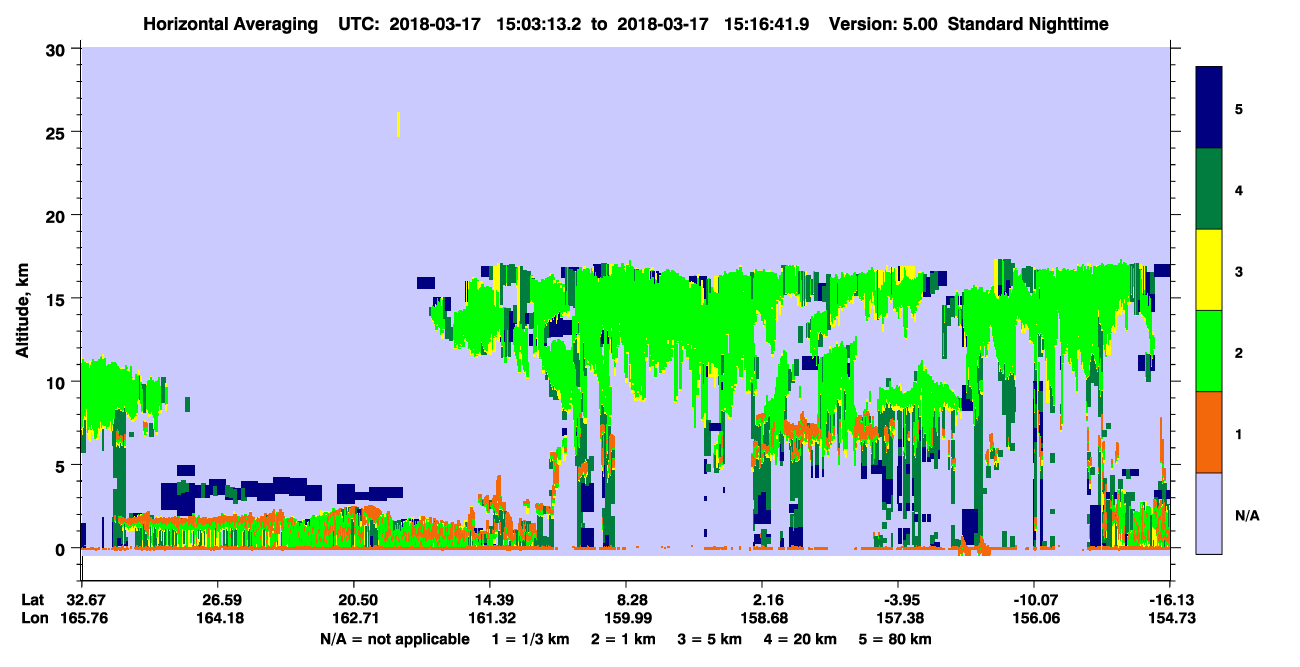The height and width of the screenshot is (667, 1300).
Task: Click the "Standard Nighttime" text
Action: (1027, 24)
